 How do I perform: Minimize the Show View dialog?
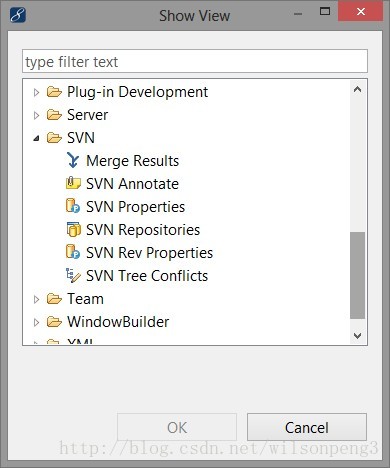[x=298, y=13]
